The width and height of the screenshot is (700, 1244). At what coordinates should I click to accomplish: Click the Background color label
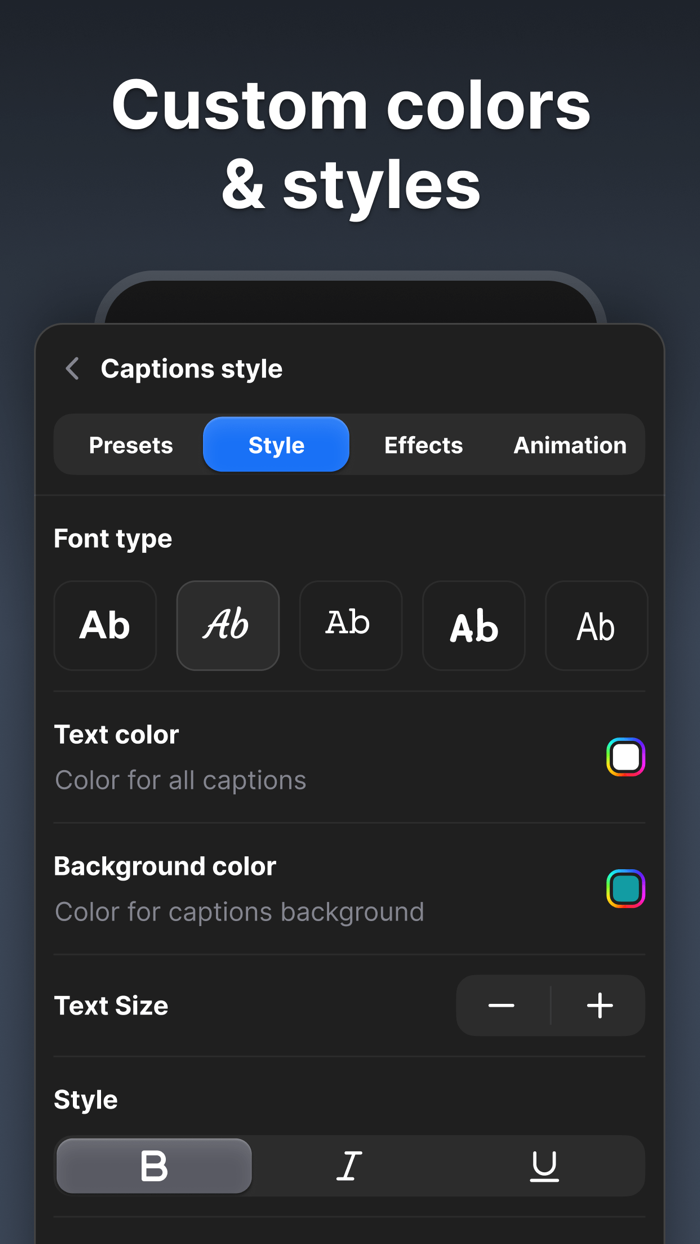click(165, 866)
